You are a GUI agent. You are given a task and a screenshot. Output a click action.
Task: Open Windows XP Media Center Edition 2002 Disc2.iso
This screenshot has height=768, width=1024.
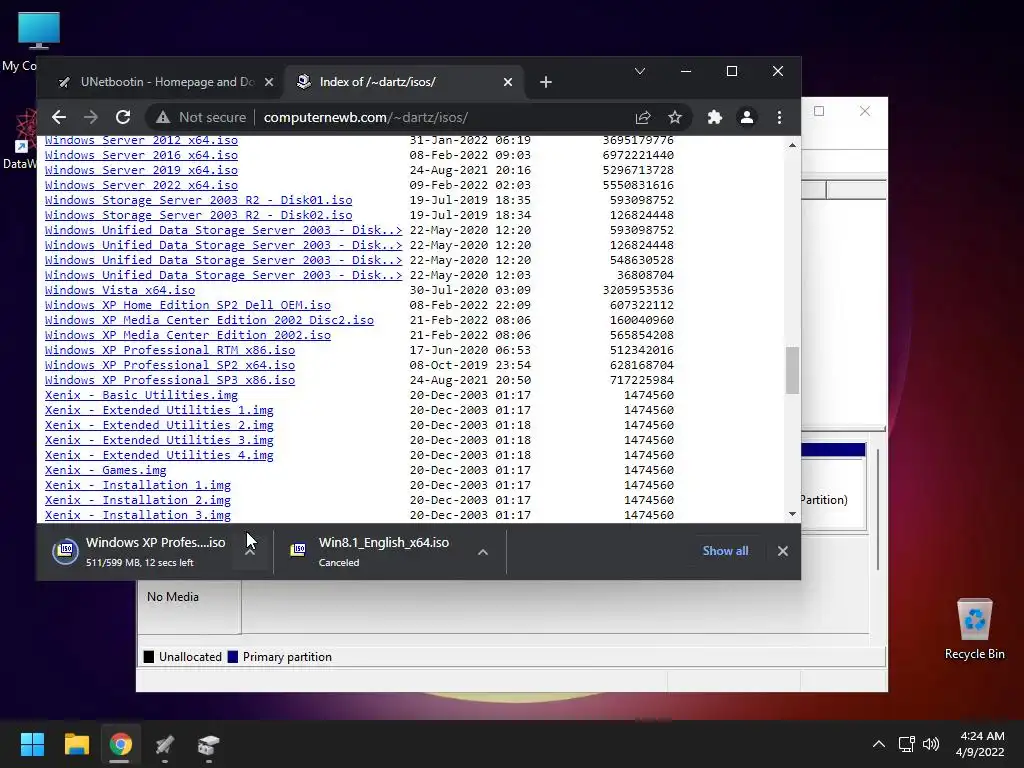[x=209, y=321]
